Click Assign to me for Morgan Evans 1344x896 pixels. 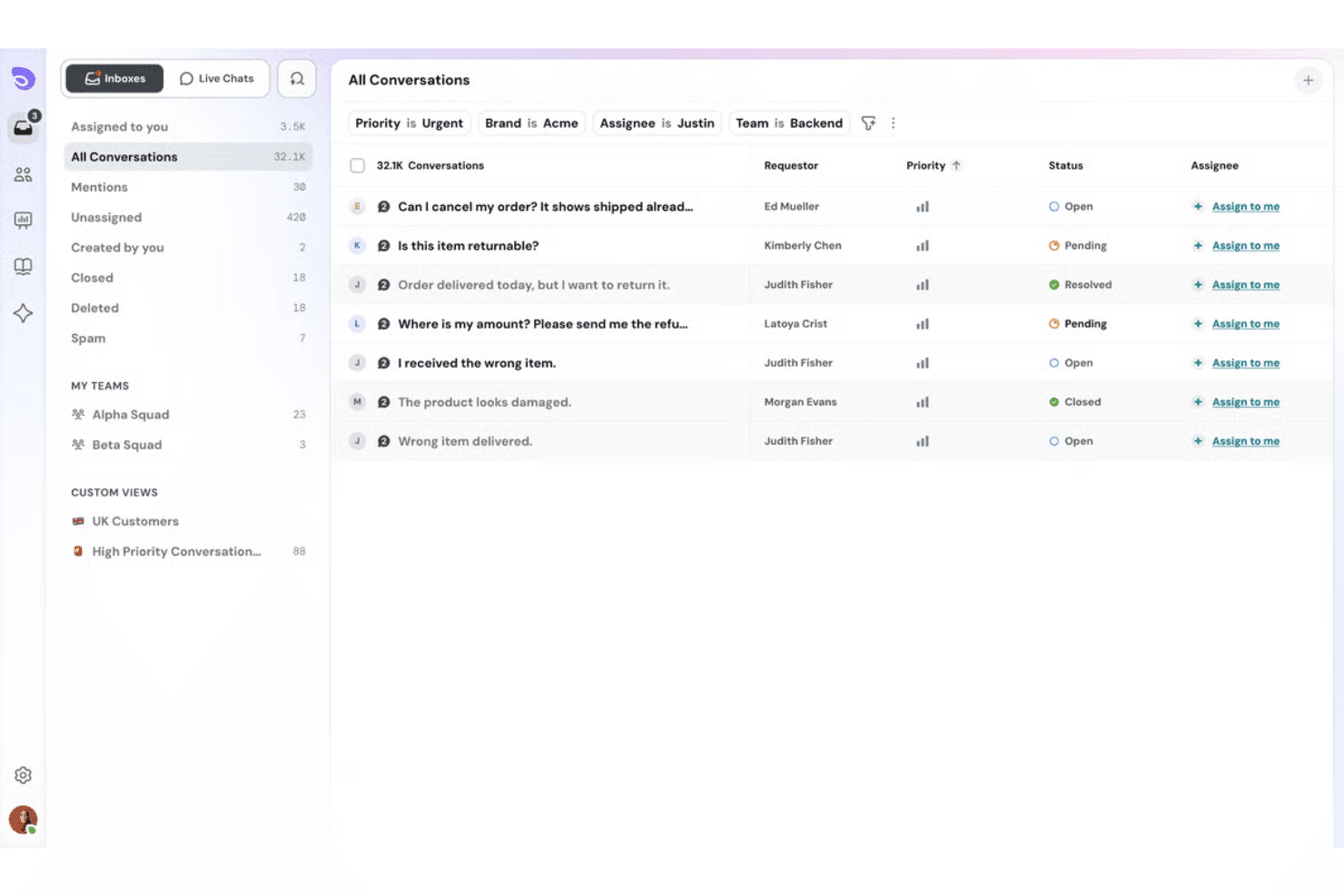[1245, 402]
